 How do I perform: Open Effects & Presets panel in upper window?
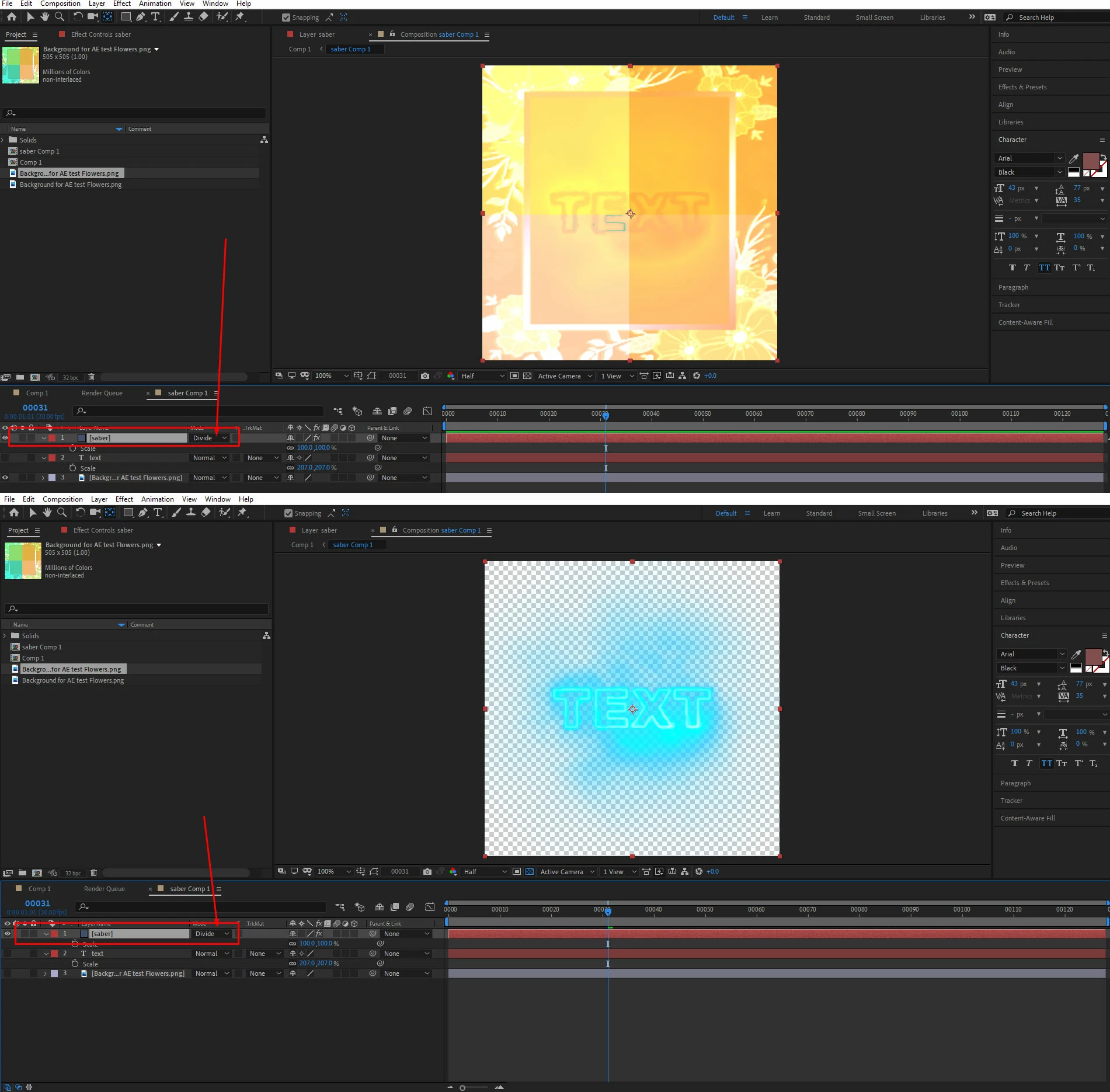(x=1022, y=87)
